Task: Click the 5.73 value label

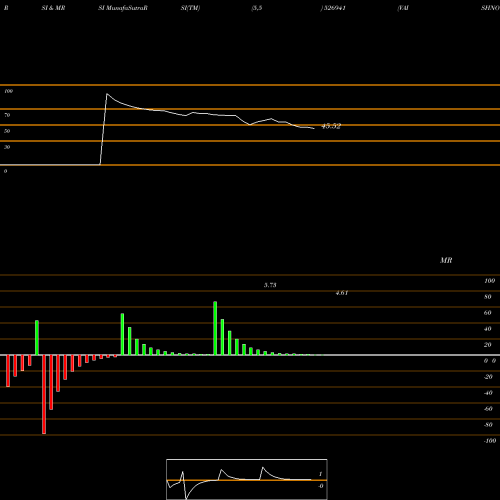Action: (x=270, y=285)
